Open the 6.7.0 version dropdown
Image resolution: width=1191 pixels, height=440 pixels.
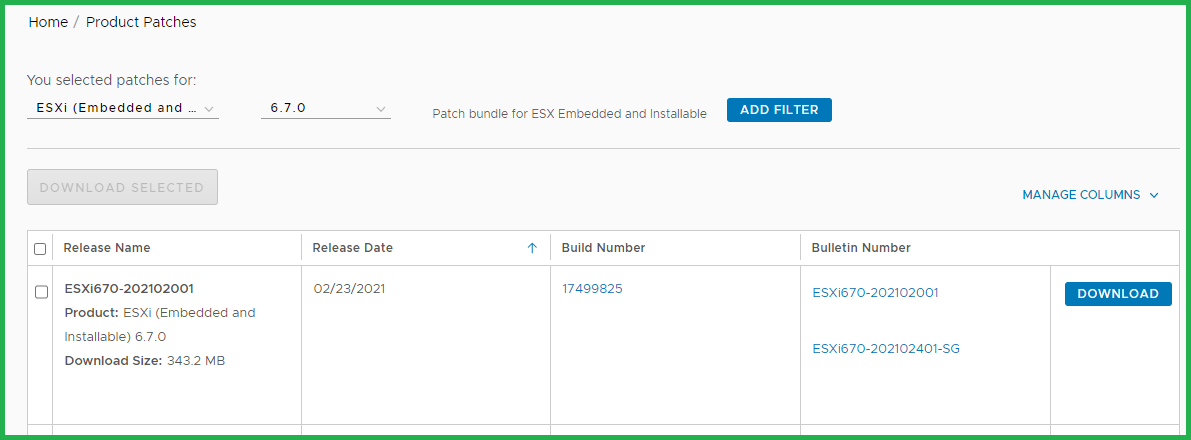(x=326, y=108)
